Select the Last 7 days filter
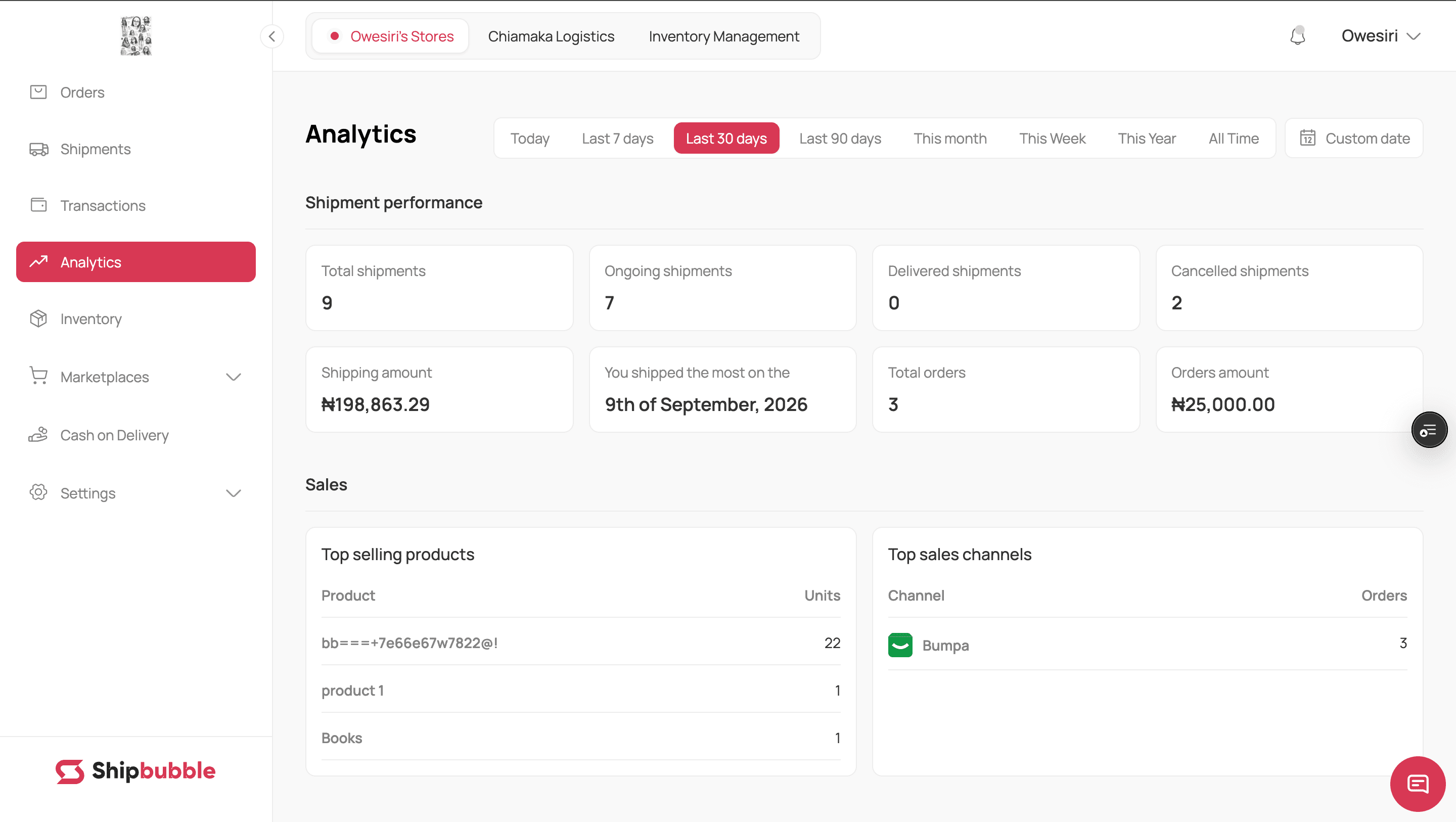The width and height of the screenshot is (1456, 822). pyautogui.click(x=617, y=139)
